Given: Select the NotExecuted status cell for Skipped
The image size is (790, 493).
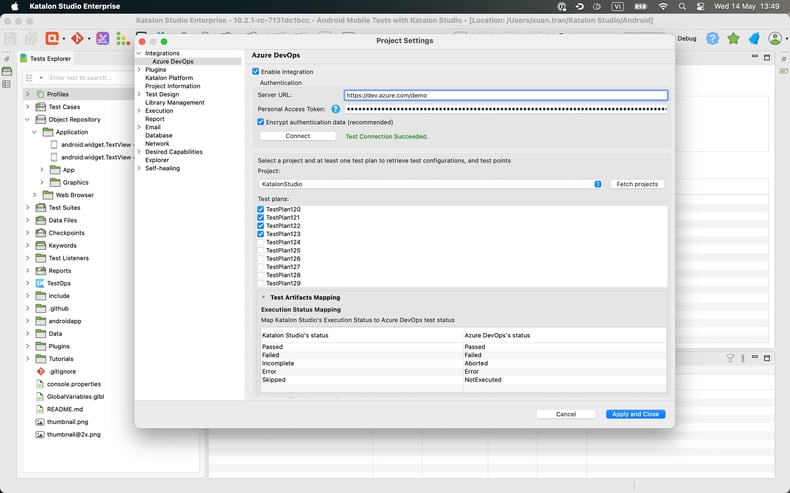Looking at the screenshot, I should pyautogui.click(x=565, y=380).
